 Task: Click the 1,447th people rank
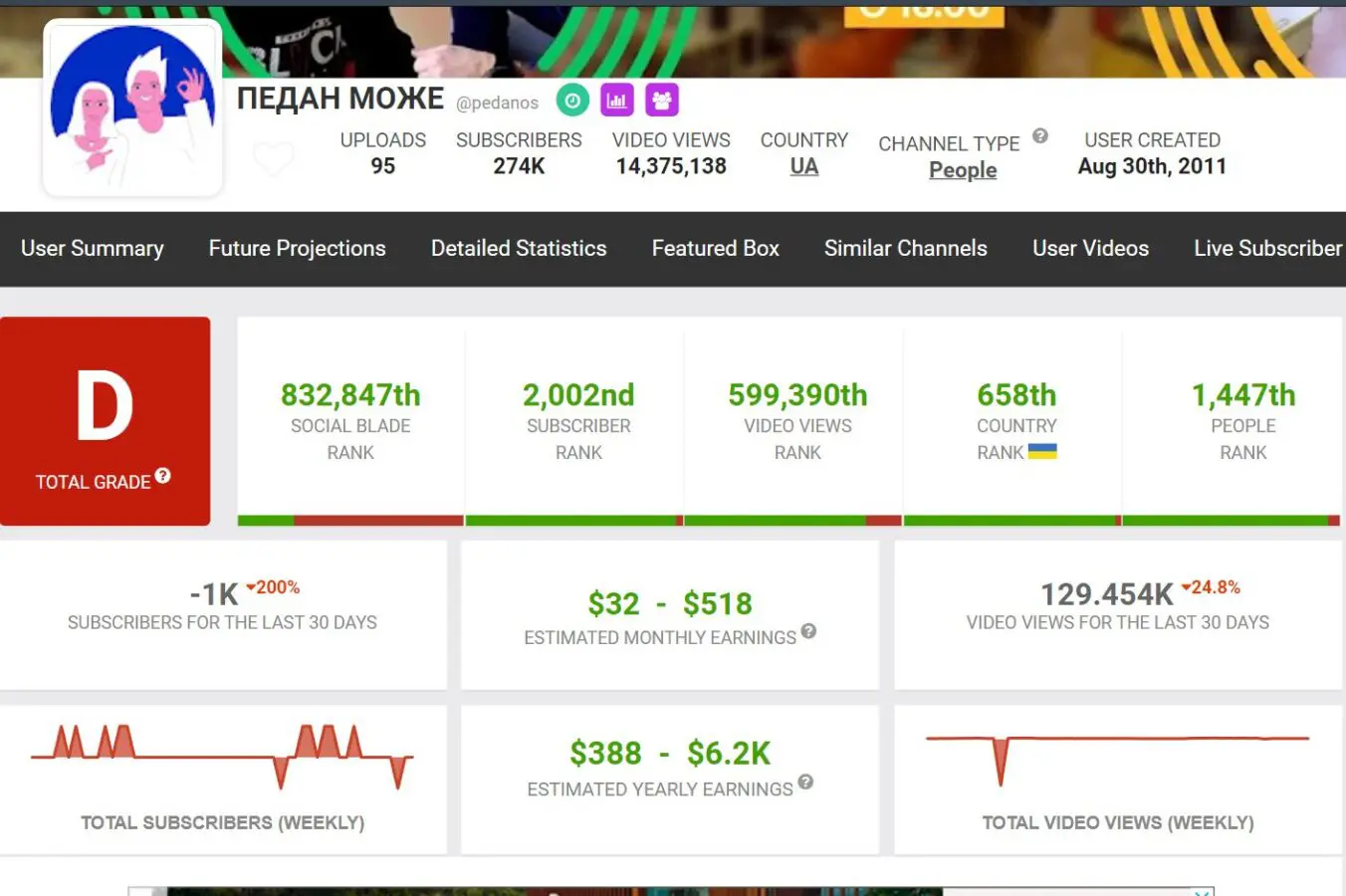click(x=1243, y=395)
